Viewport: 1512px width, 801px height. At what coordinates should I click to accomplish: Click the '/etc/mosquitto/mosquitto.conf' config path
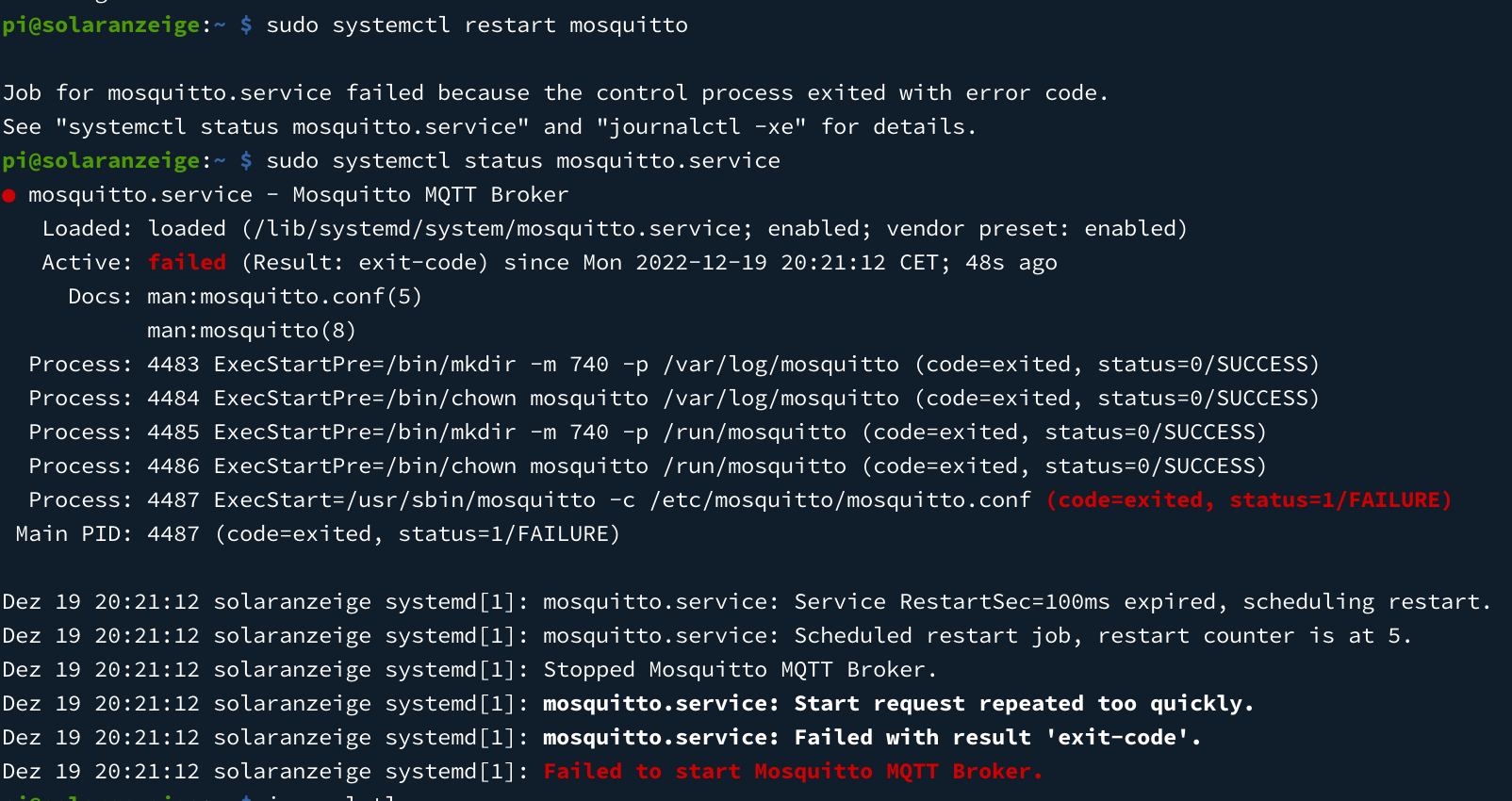pyautogui.click(x=841, y=500)
